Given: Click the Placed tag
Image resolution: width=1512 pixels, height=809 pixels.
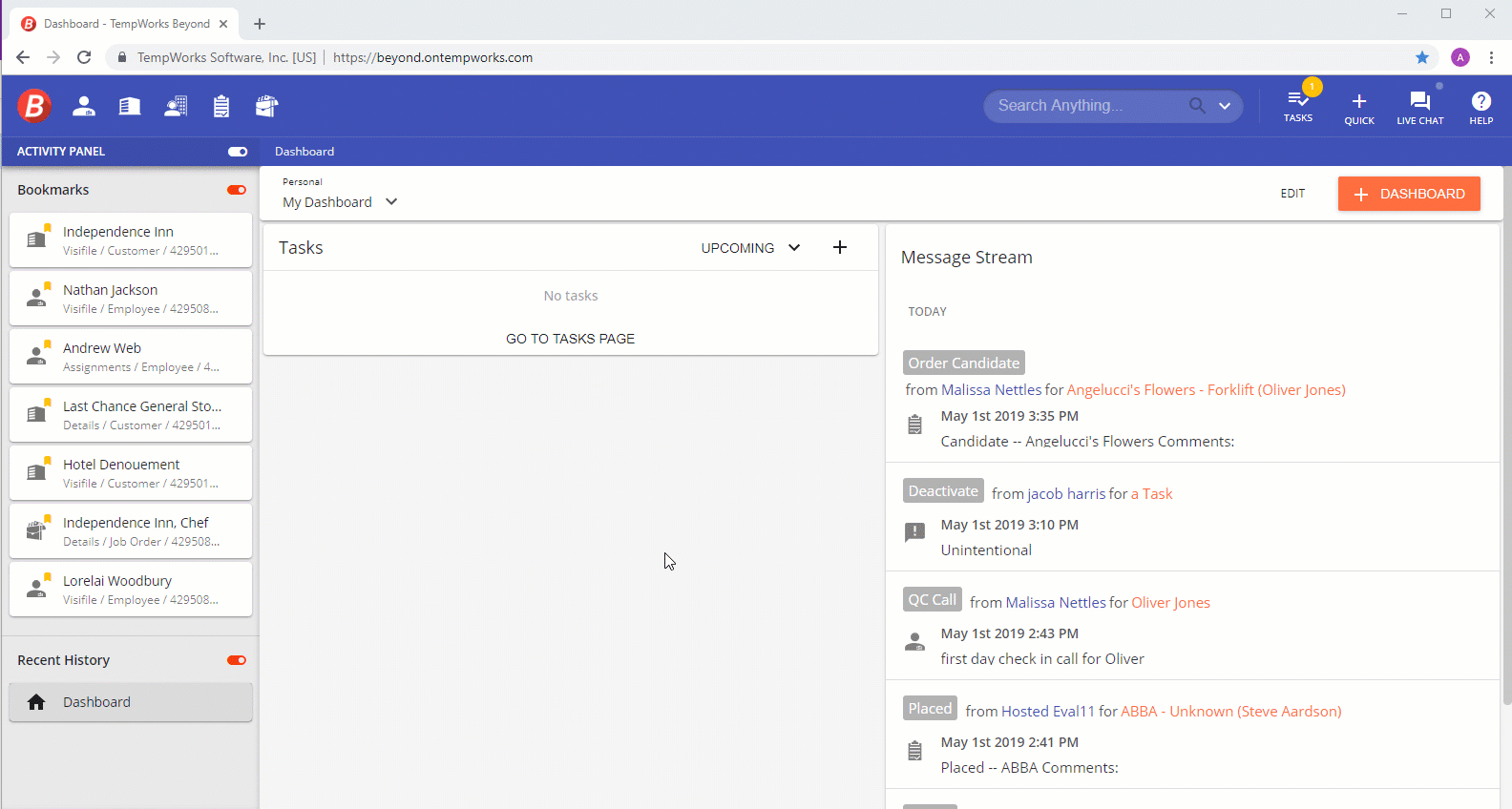Looking at the screenshot, I should click(x=931, y=709).
